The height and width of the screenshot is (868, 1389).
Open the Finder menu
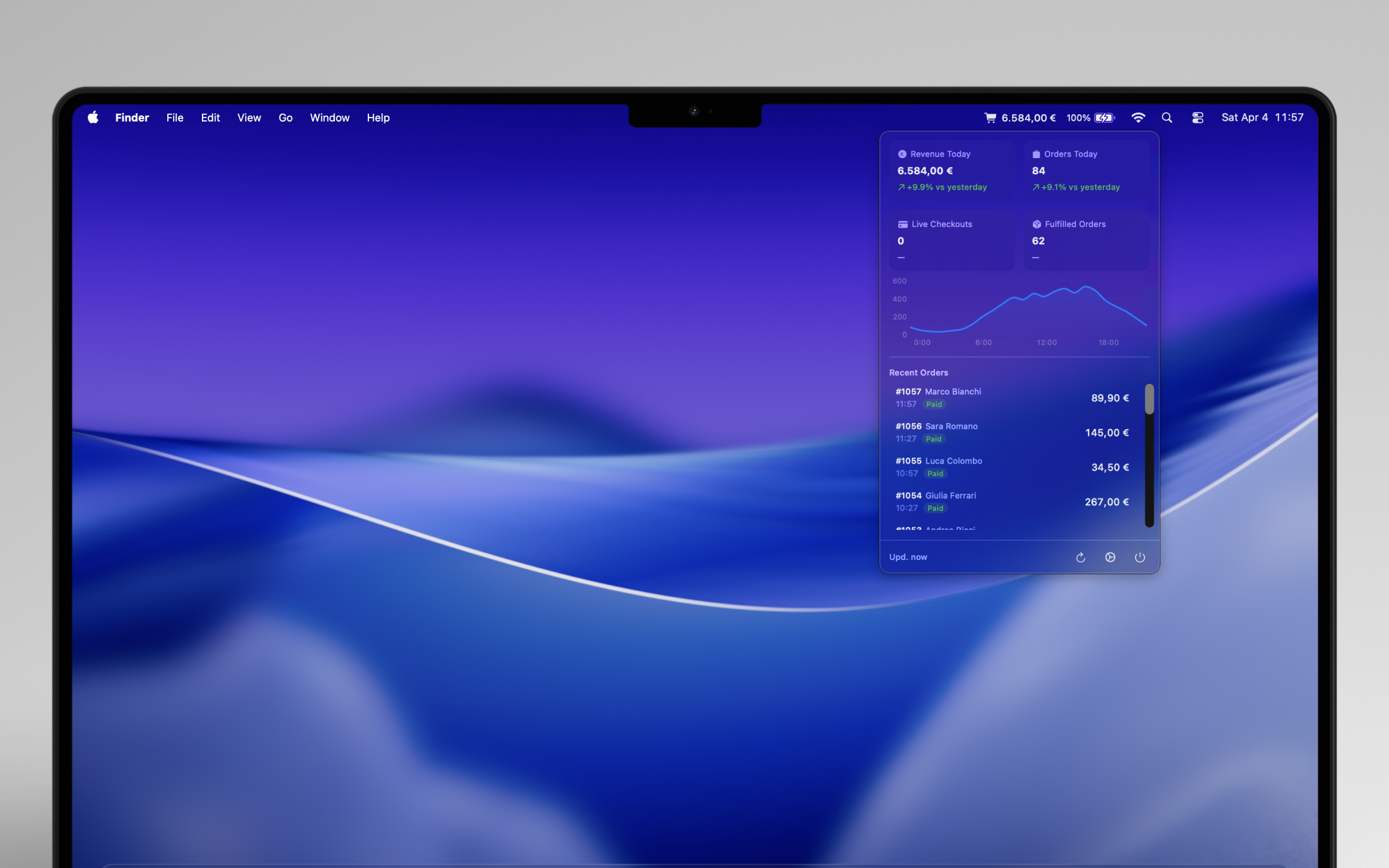[x=132, y=118]
